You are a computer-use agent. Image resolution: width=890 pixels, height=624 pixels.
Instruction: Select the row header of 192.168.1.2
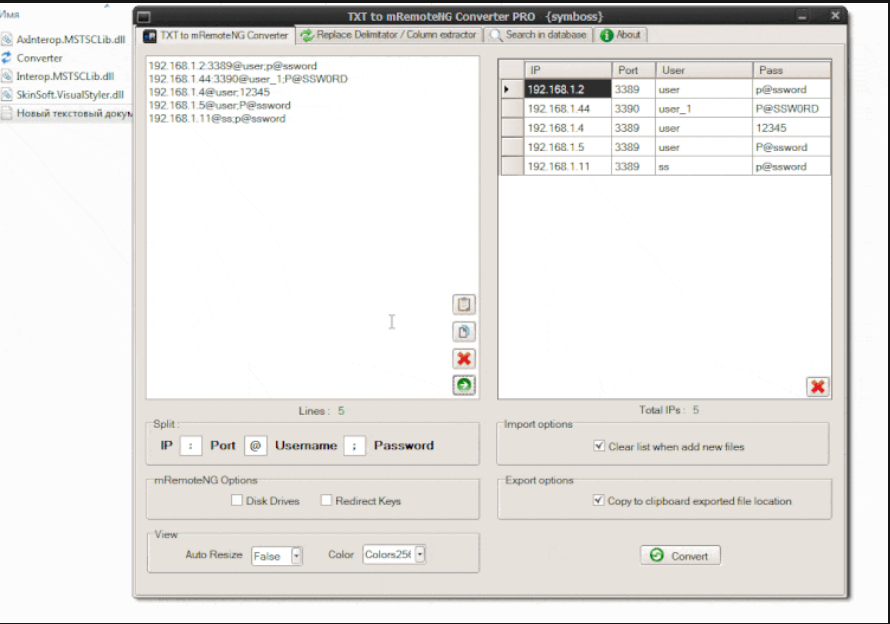click(512, 89)
